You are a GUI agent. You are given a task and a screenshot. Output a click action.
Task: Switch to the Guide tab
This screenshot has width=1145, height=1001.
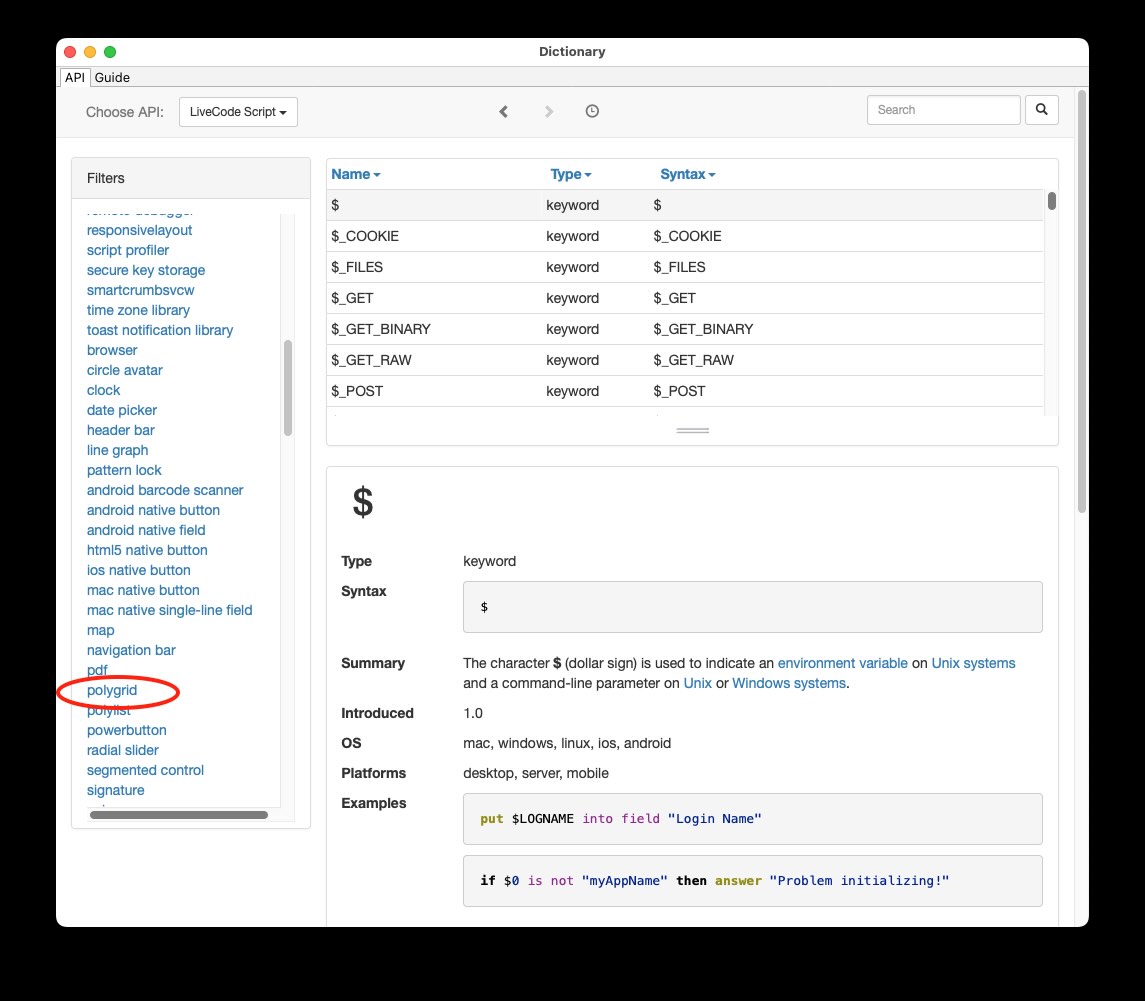click(x=112, y=77)
